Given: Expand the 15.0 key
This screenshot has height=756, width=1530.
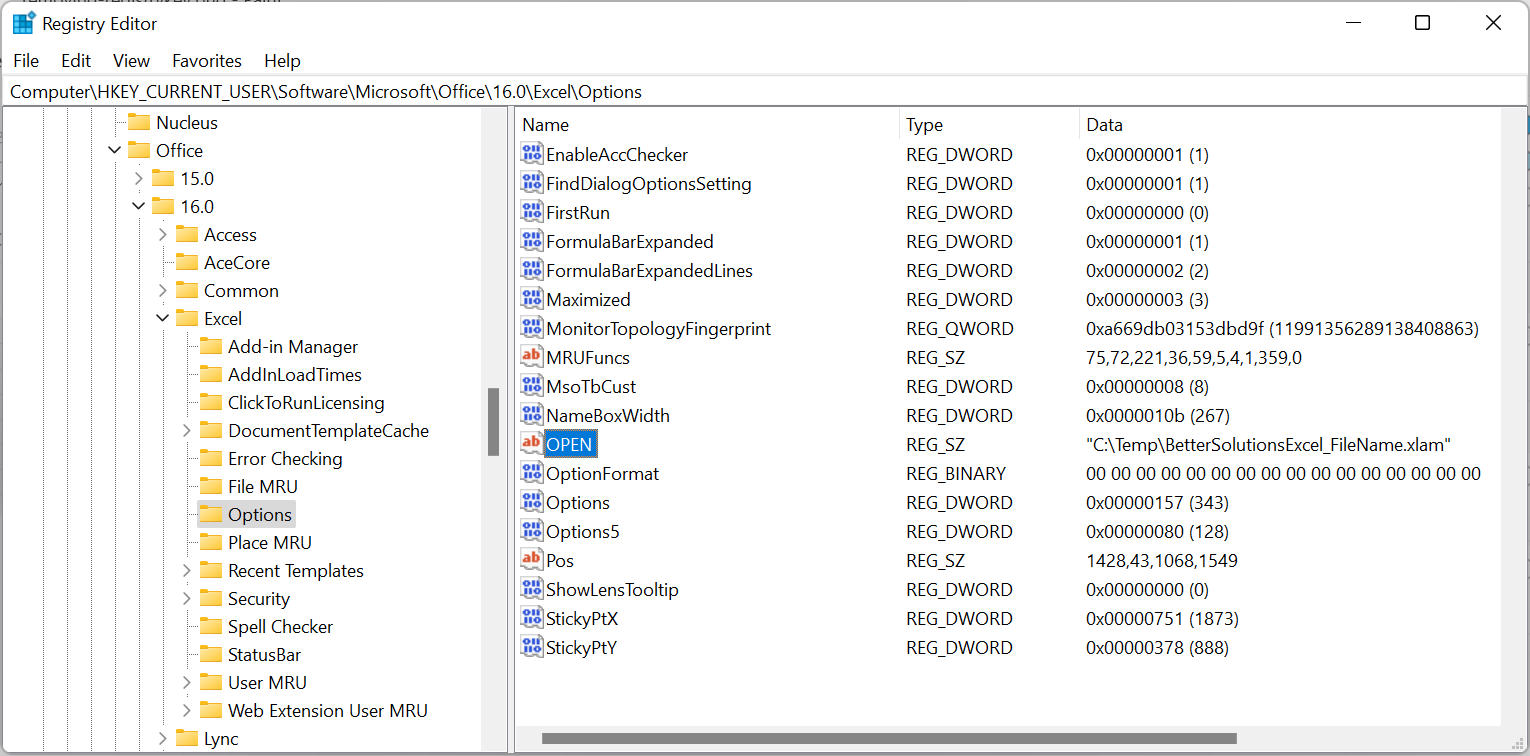Looking at the screenshot, I should click(x=138, y=179).
